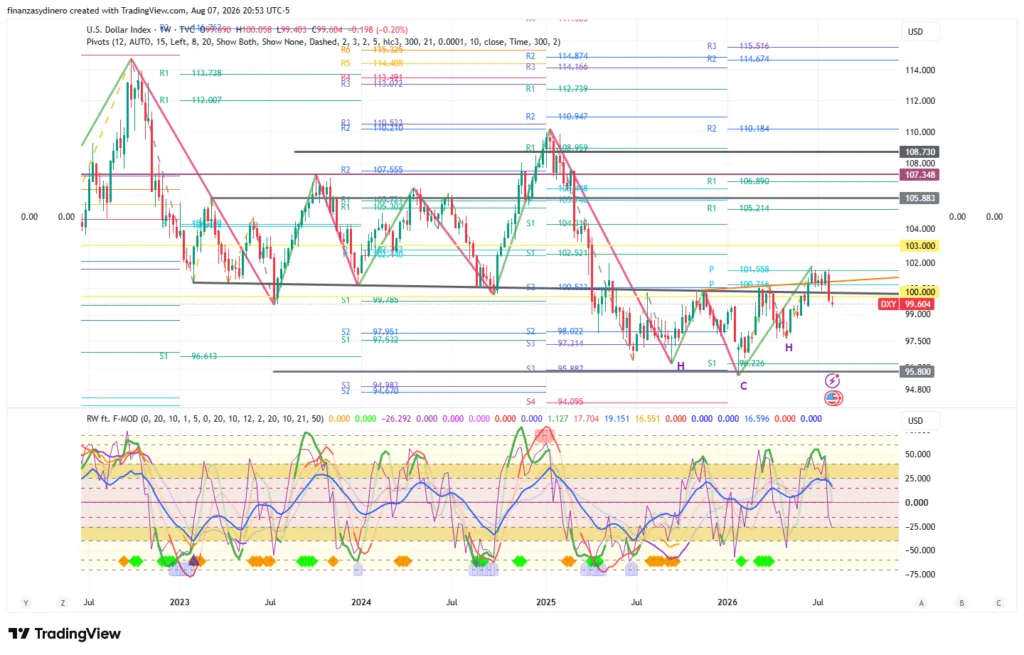Viewport: 1024px width, 655px height.
Task: Click the R2 114.674 pivot label
Action: pos(738,59)
